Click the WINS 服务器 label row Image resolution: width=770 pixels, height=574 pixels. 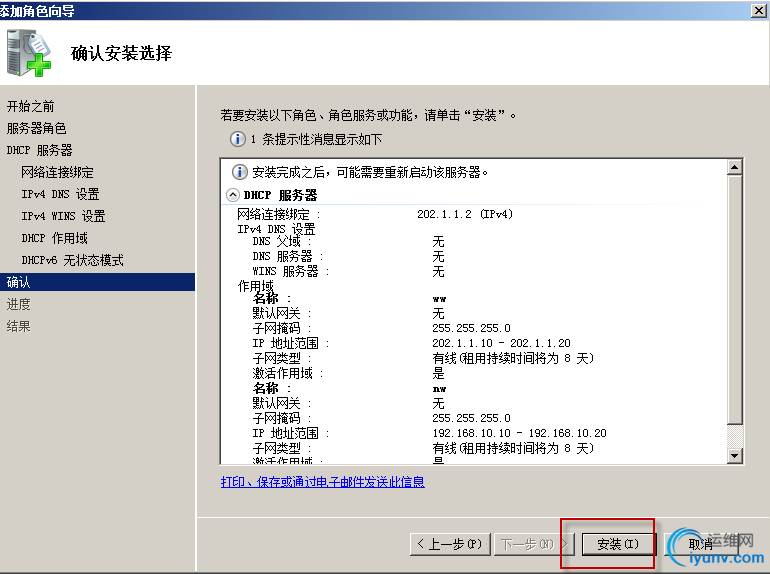290,271
